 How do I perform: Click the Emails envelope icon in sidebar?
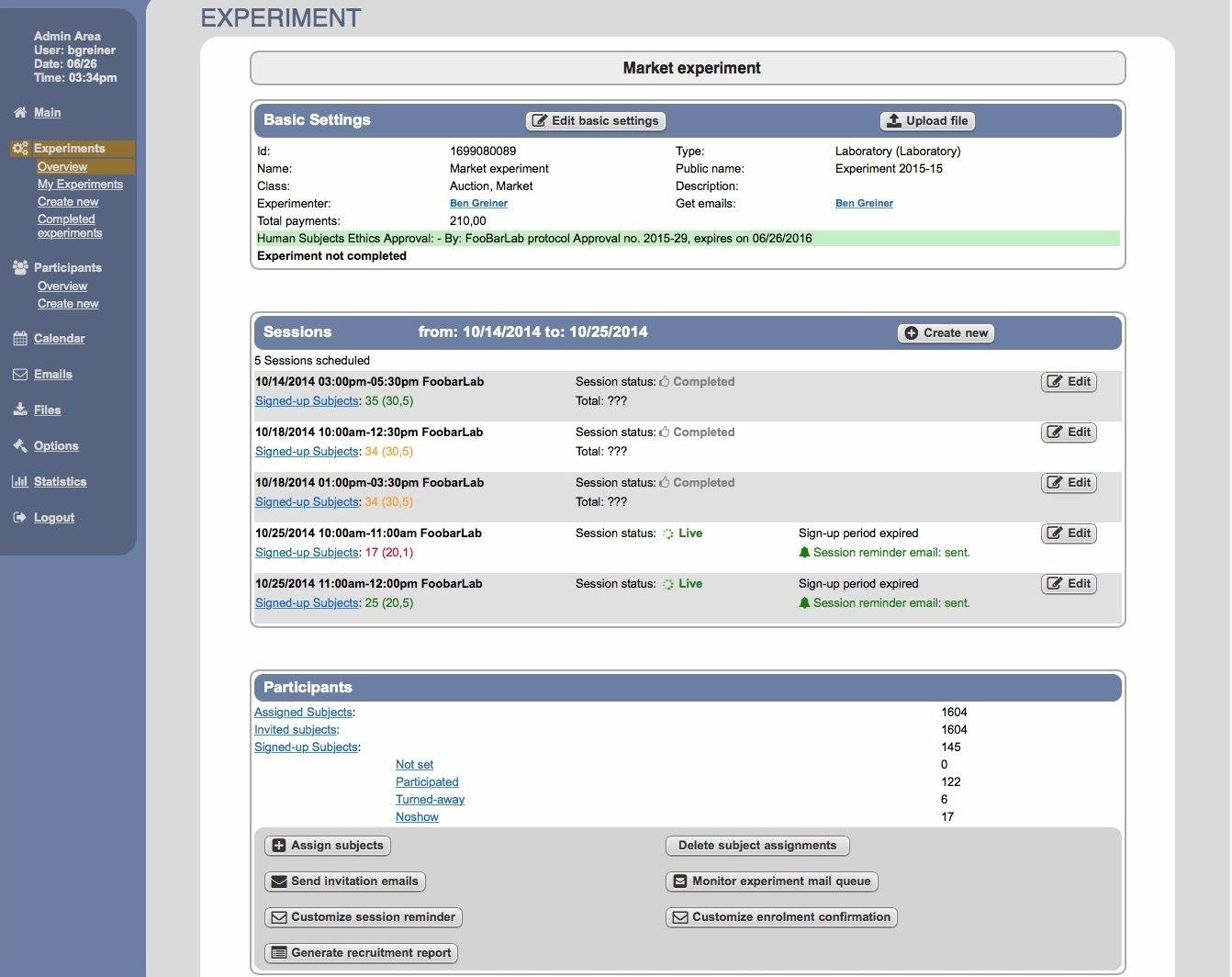[20, 374]
